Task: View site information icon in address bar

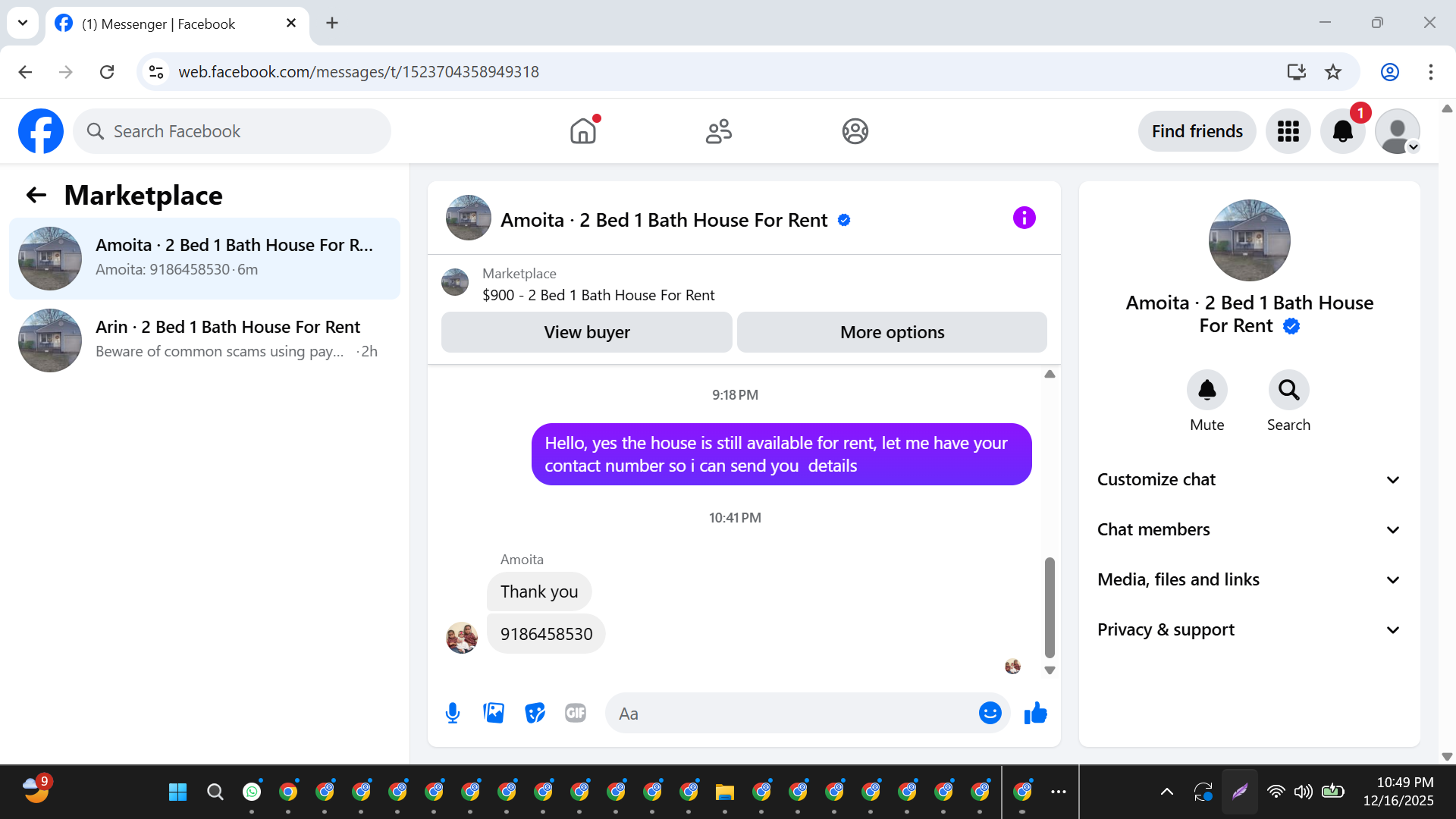Action: click(x=156, y=72)
